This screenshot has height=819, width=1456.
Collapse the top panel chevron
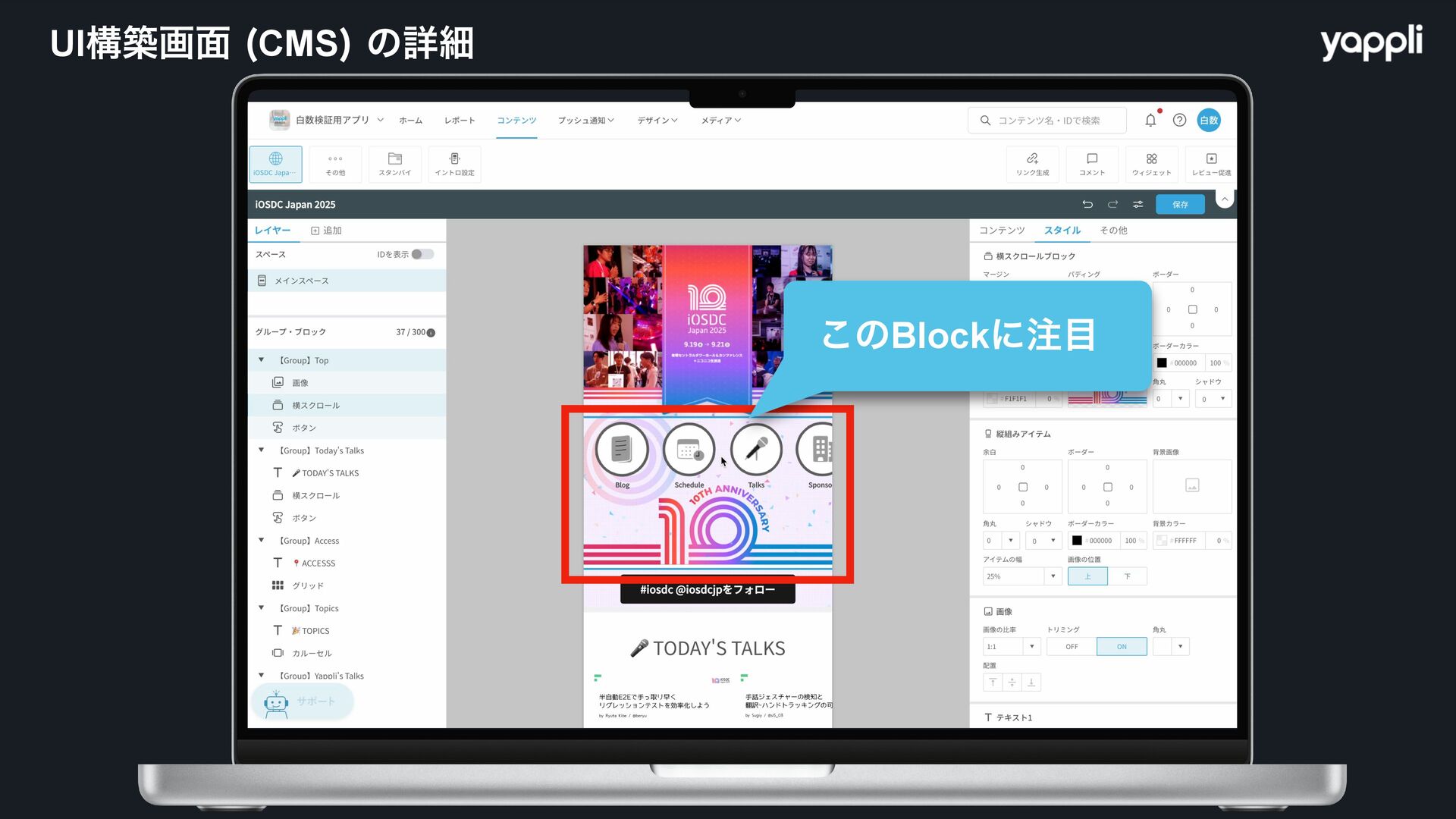coord(1225,199)
